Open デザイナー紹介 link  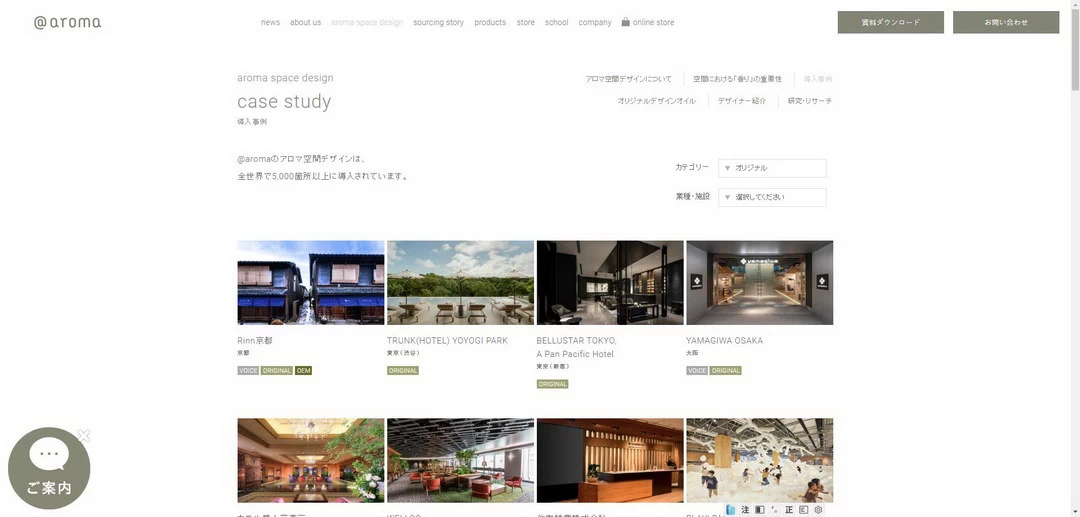point(742,101)
